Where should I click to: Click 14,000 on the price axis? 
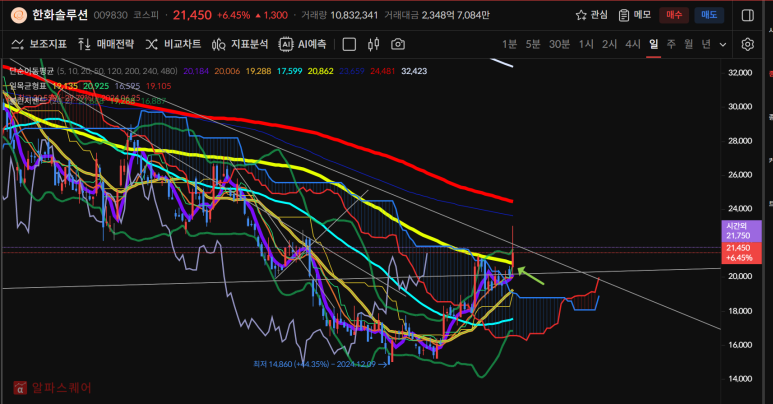740,379
